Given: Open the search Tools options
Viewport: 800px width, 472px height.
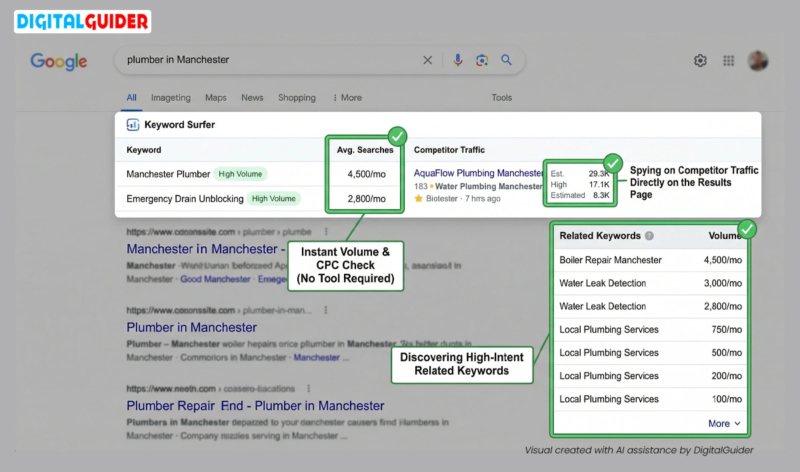Looking at the screenshot, I should (502, 97).
